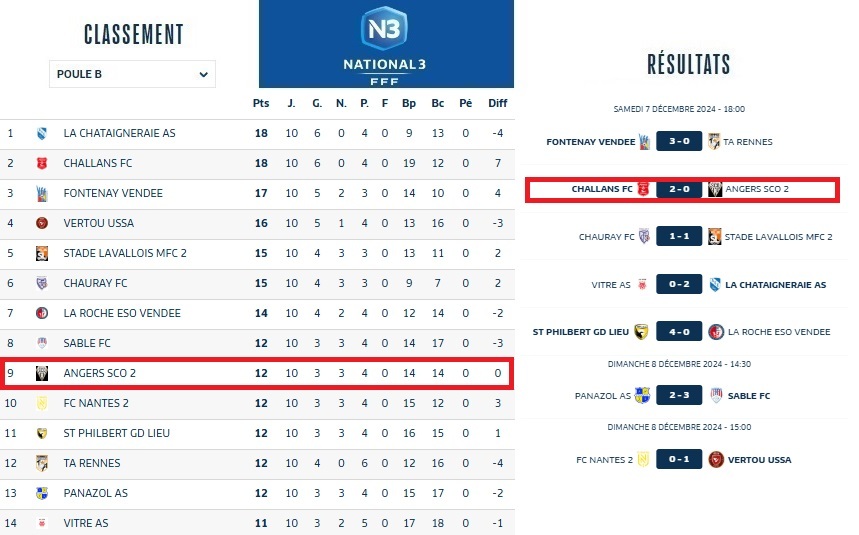Viewport: 859px width, 535px height.
Task: Click St Philbert GD Lieu crest in results
Action: (643, 332)
